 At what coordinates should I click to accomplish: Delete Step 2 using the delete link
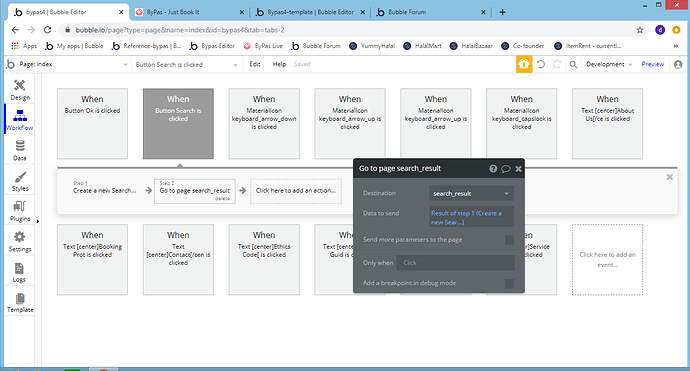coord(222,199)
